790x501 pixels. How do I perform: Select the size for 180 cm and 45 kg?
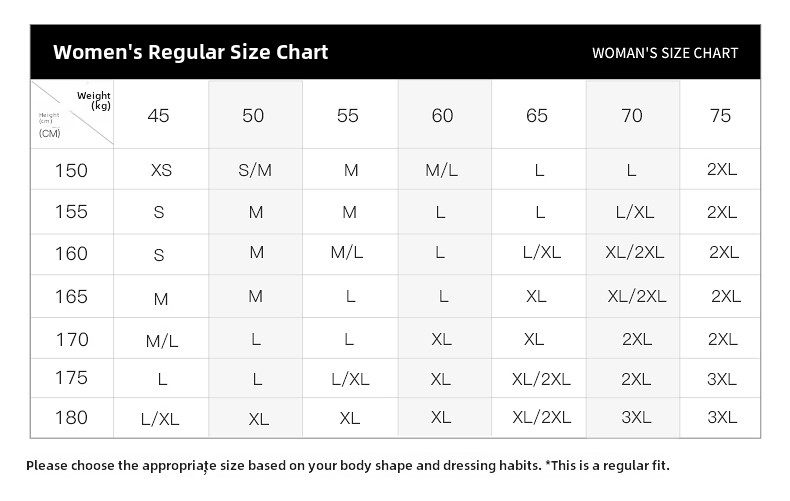pyautogui.click(x=160, y=420)
